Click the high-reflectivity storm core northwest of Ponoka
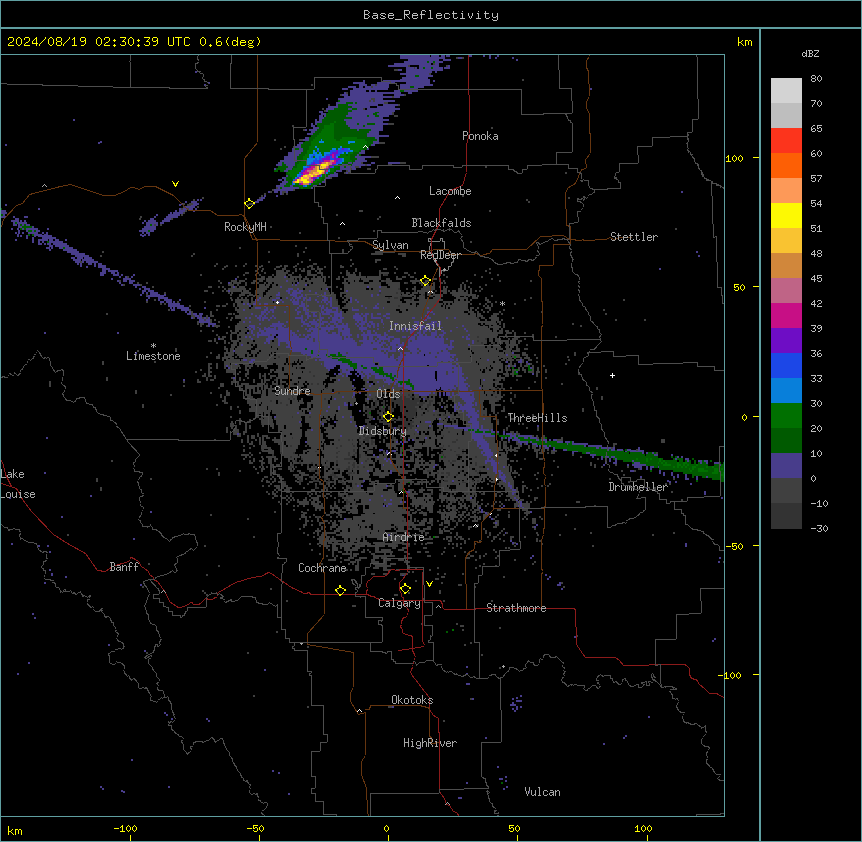 tap(314, 171)
